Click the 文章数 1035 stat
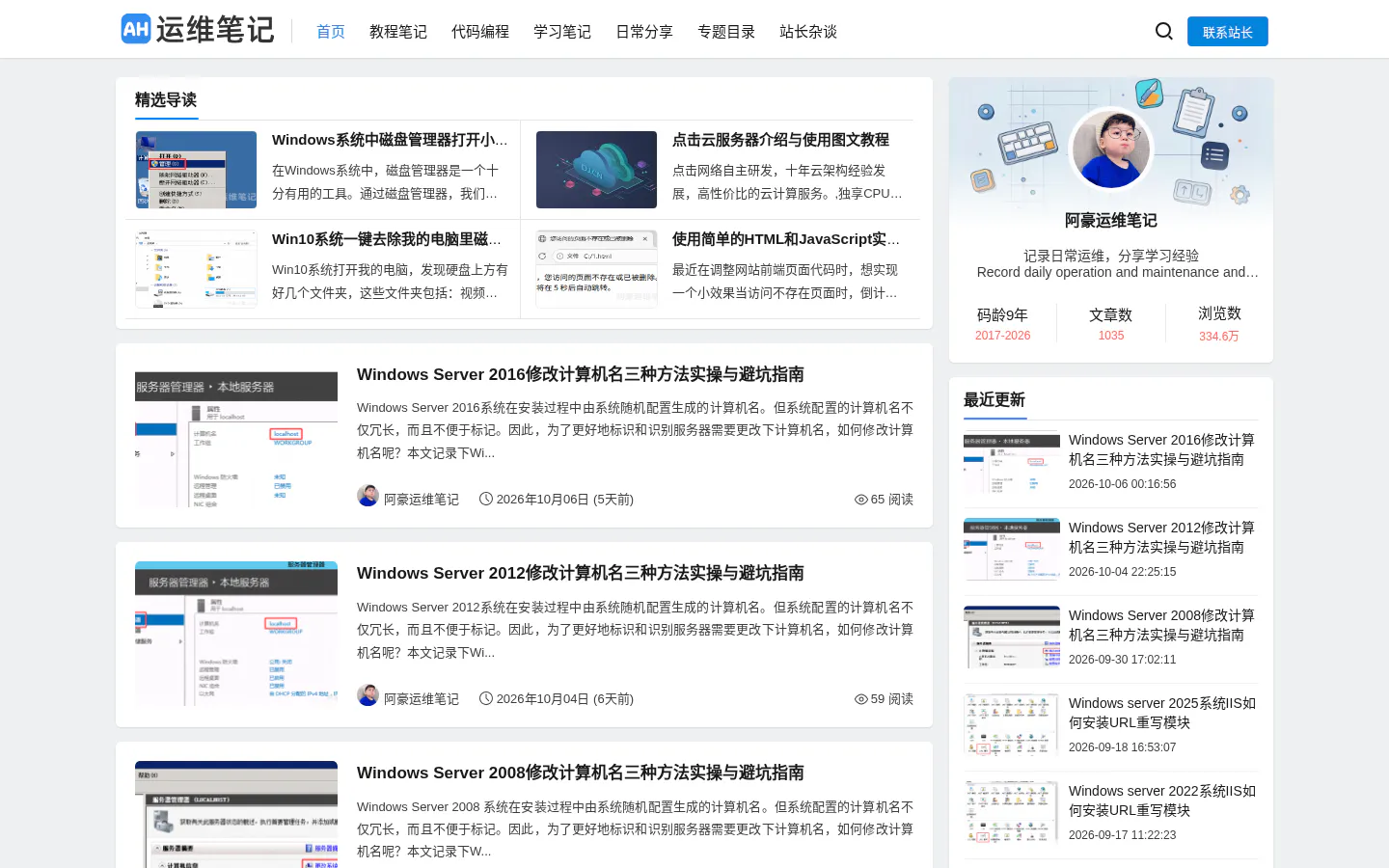Viewport: 1389px width, 868px height. point(1111,324)
